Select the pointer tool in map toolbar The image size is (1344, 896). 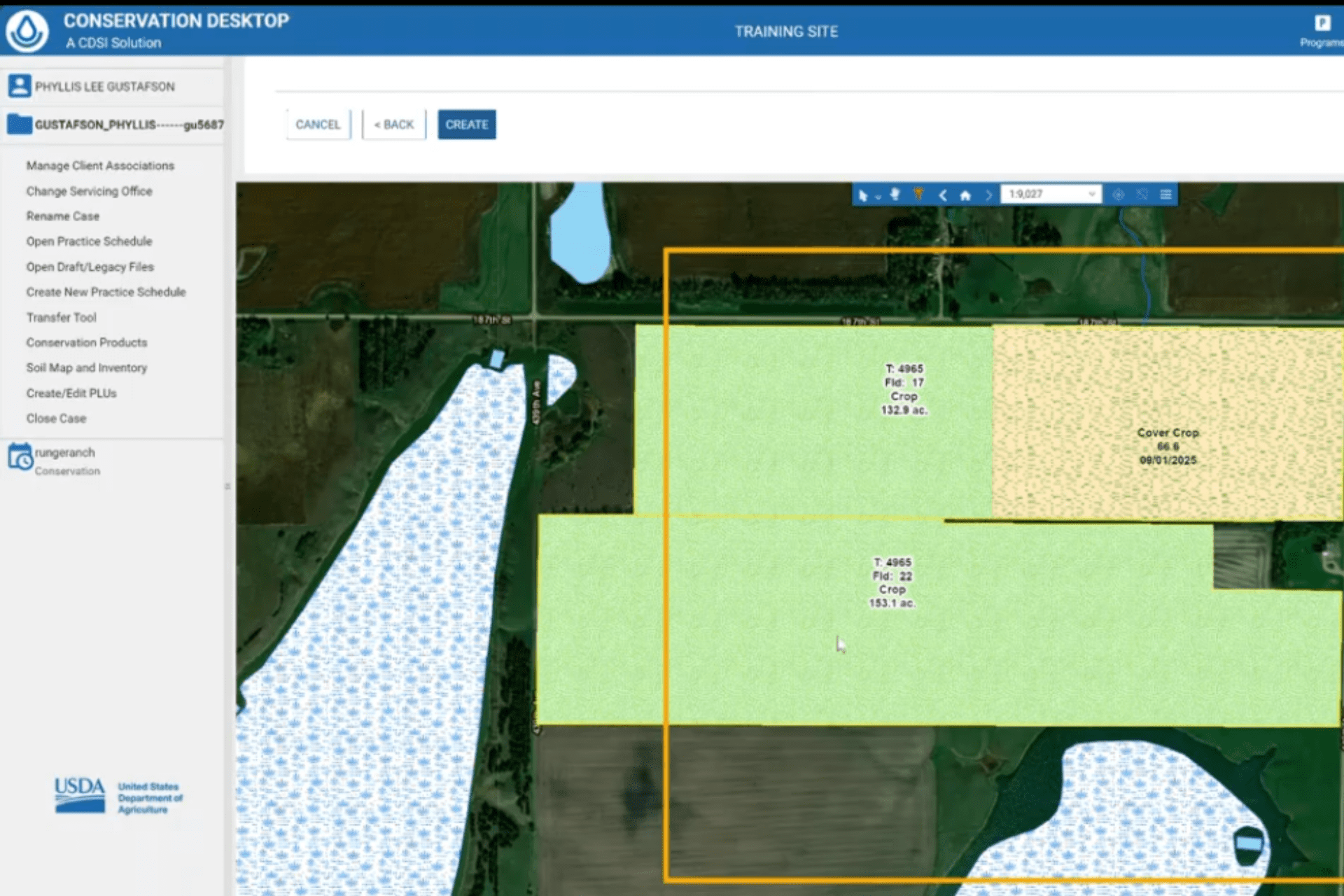pos(862,195)
